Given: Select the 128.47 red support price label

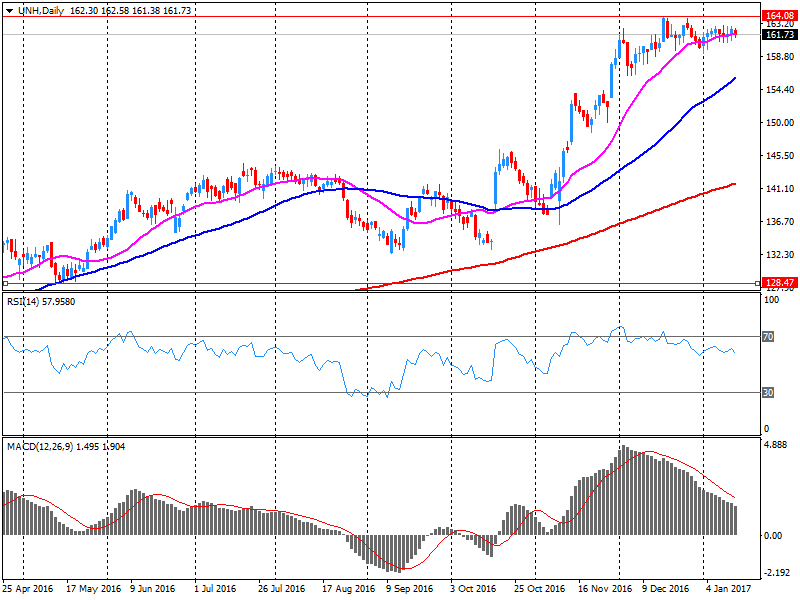Looking at the screenshot, I should (x=780, y=283).
